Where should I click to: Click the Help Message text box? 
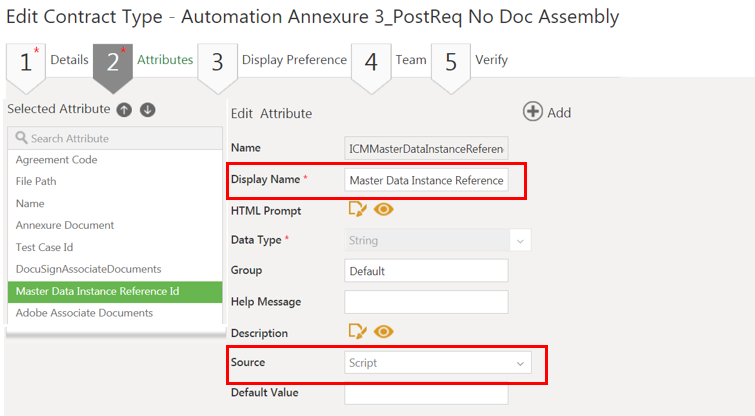(427, 301)
